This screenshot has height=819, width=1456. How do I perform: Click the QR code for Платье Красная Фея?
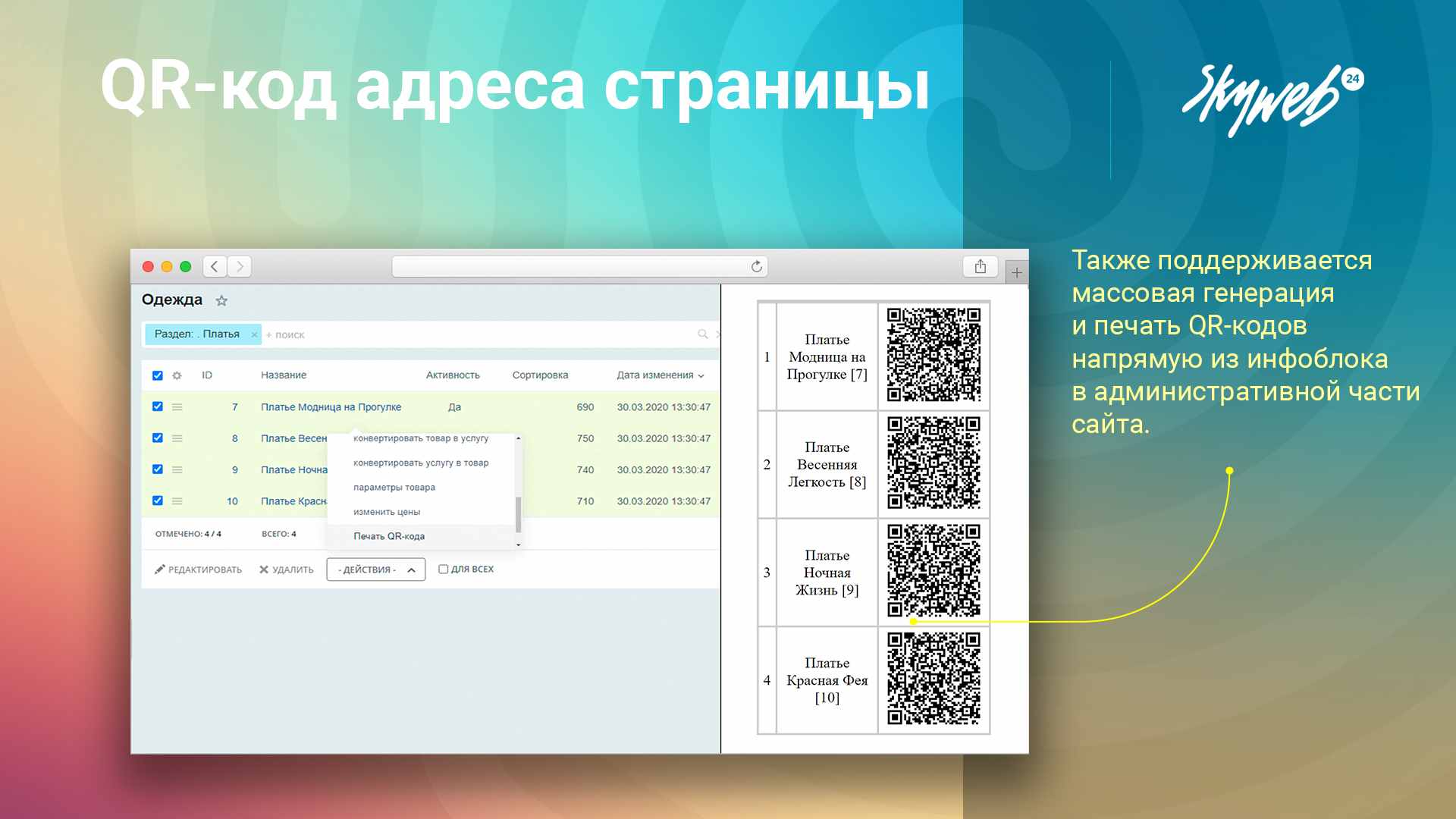coord(934,679)
